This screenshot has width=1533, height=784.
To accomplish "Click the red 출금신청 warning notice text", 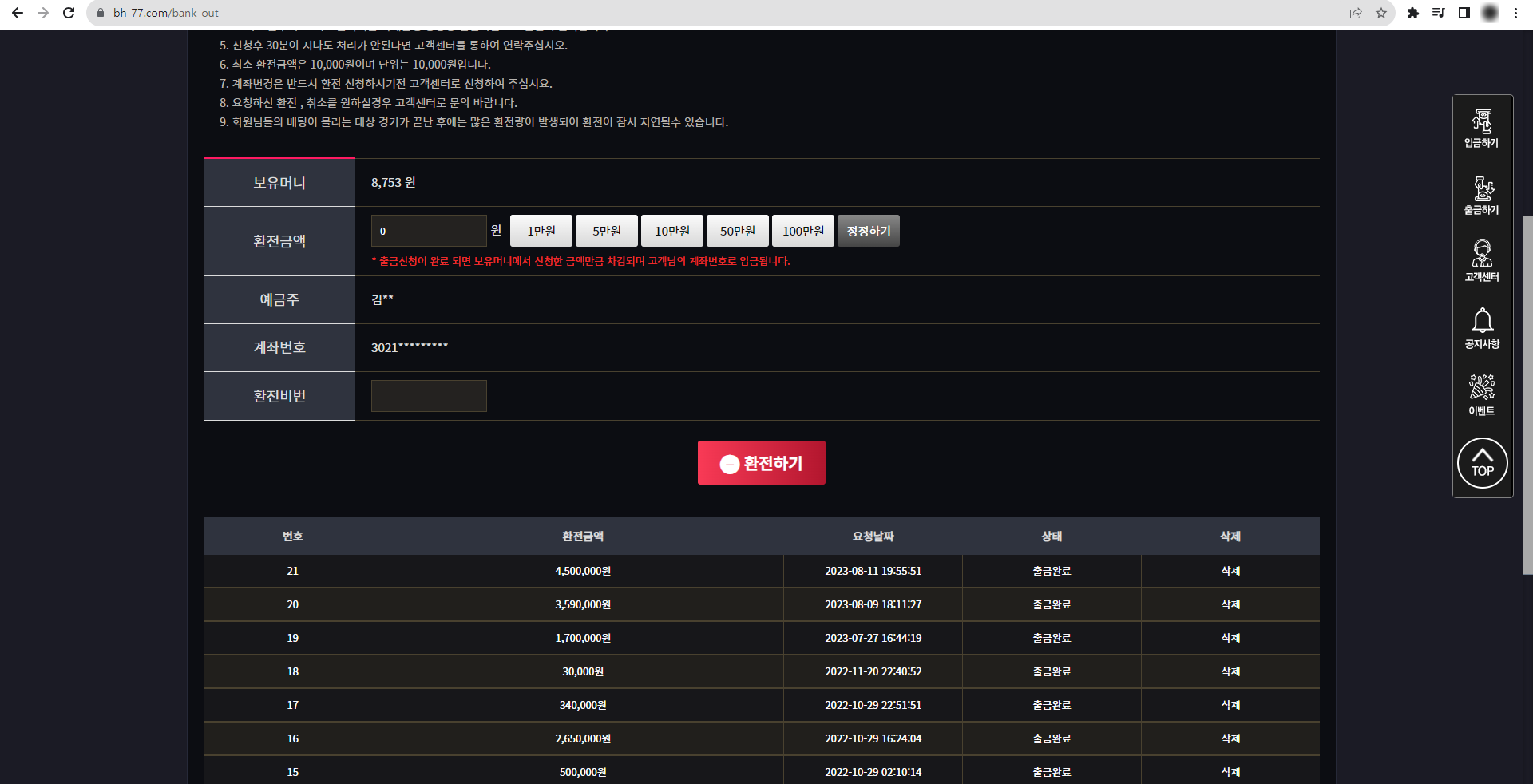I will coord(581,261).
